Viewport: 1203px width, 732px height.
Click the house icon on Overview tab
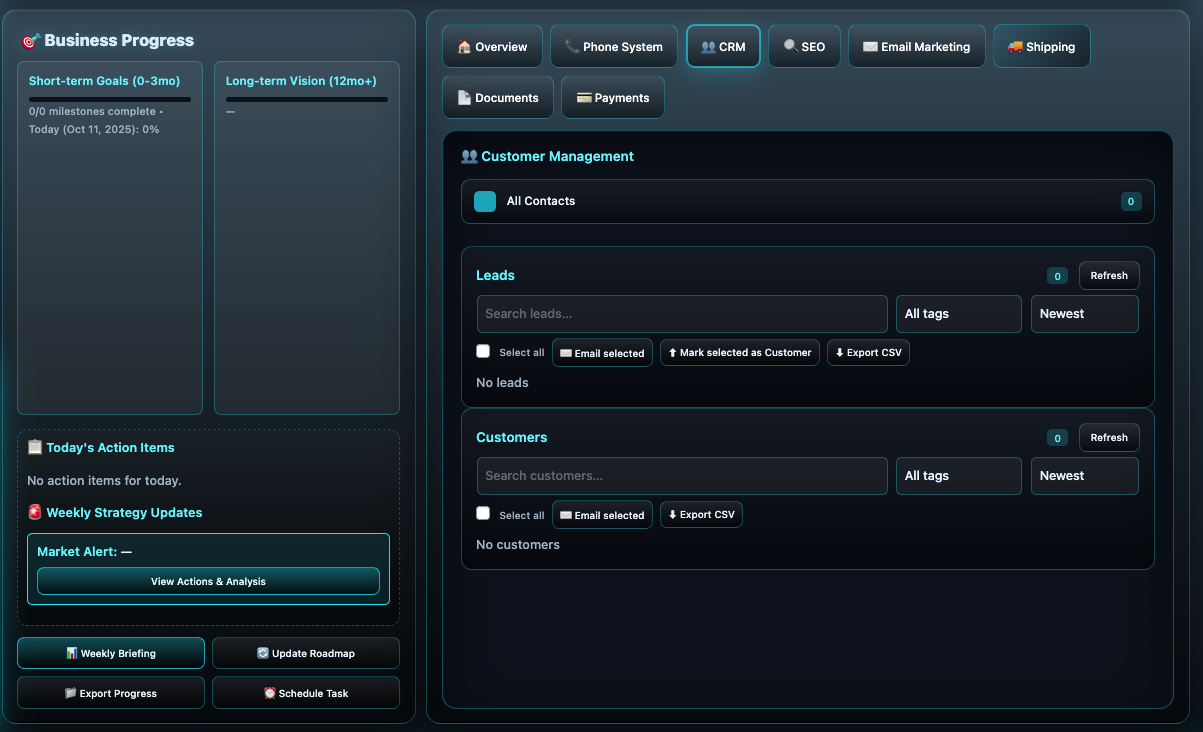(464, 47)
